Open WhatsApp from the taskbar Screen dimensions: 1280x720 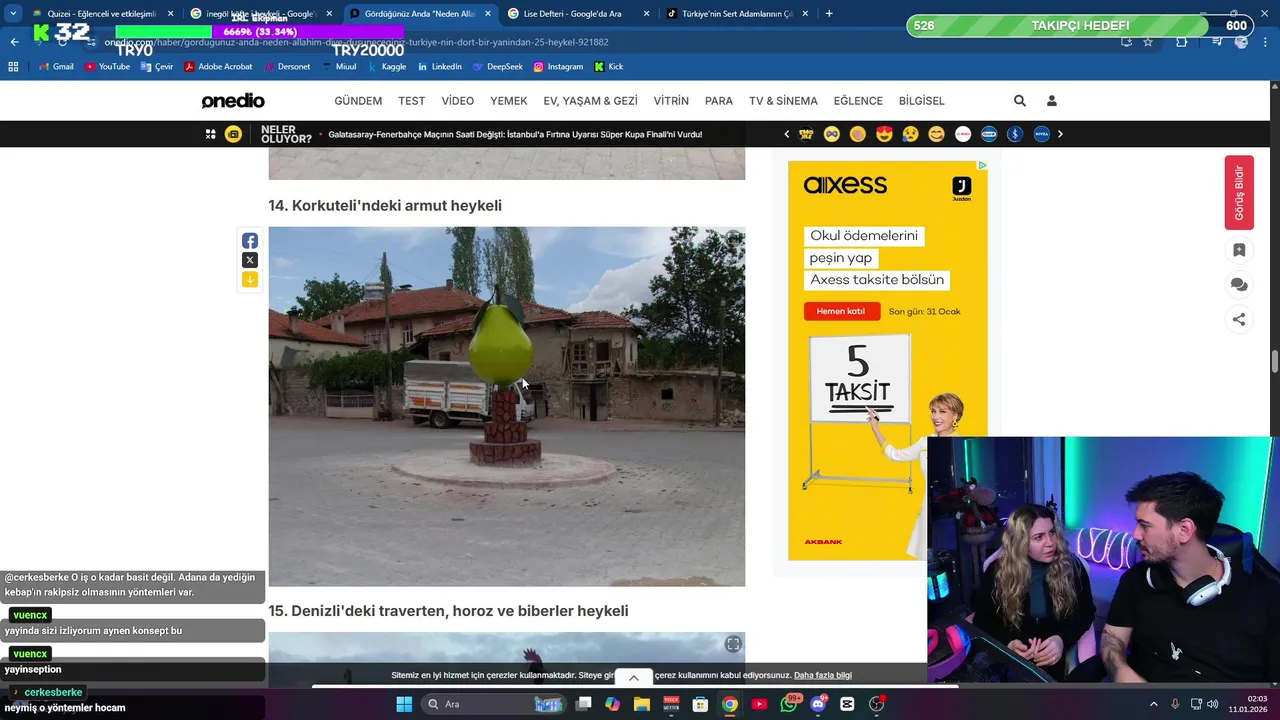coord(789,704)
